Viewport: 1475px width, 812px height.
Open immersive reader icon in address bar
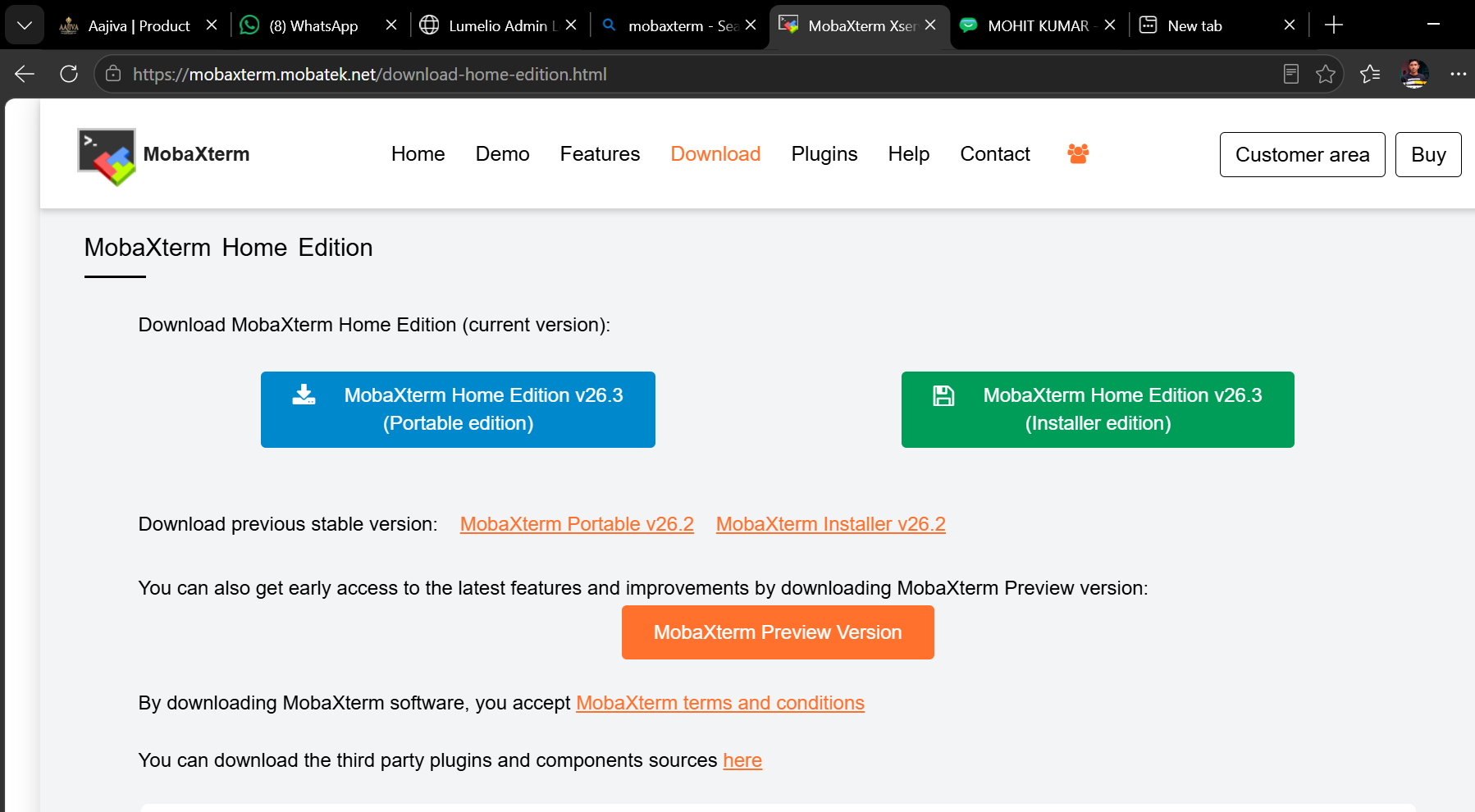pyautogui.click(x=1291, y=74)
